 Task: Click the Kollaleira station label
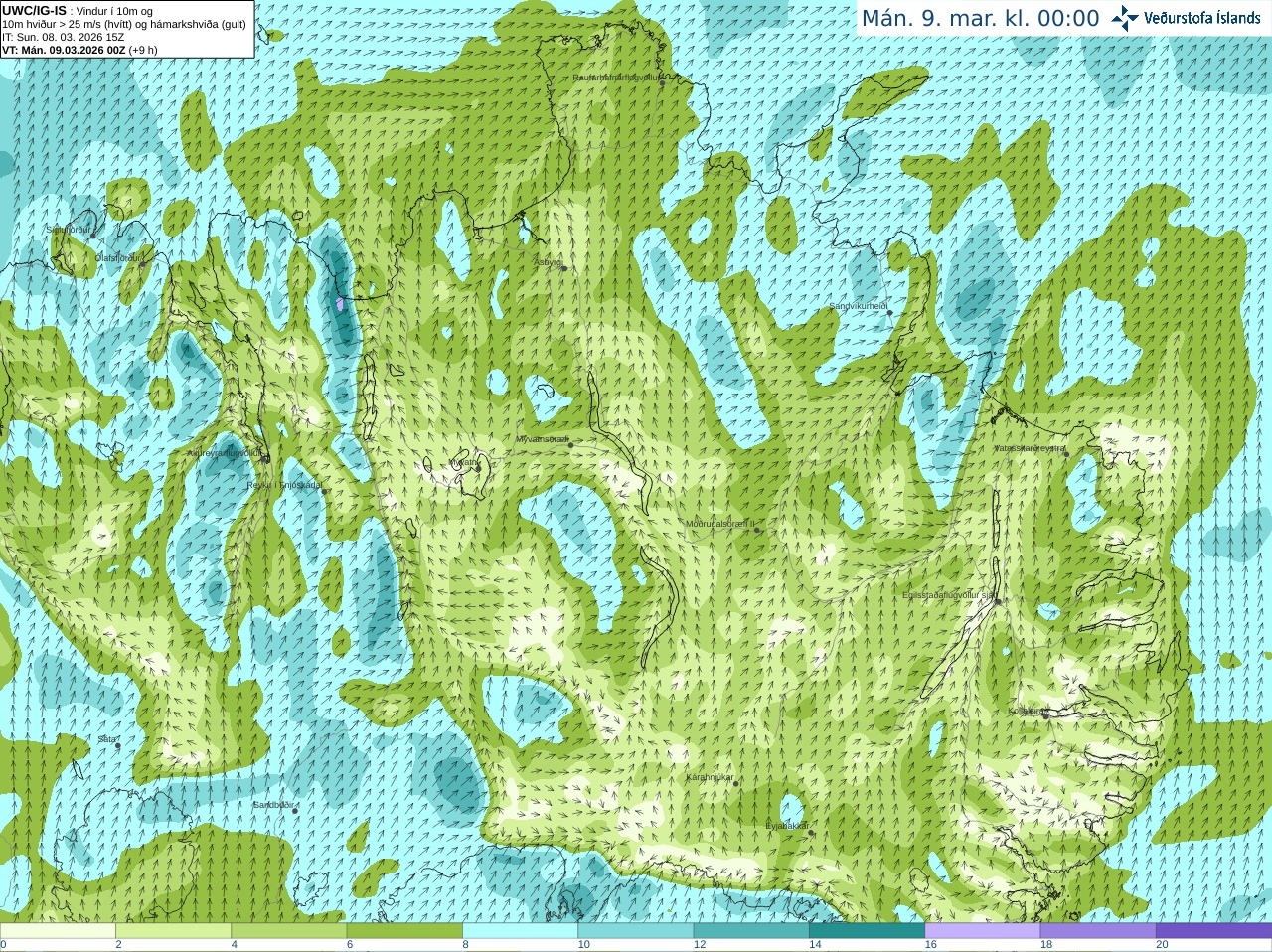[1028, 711]
